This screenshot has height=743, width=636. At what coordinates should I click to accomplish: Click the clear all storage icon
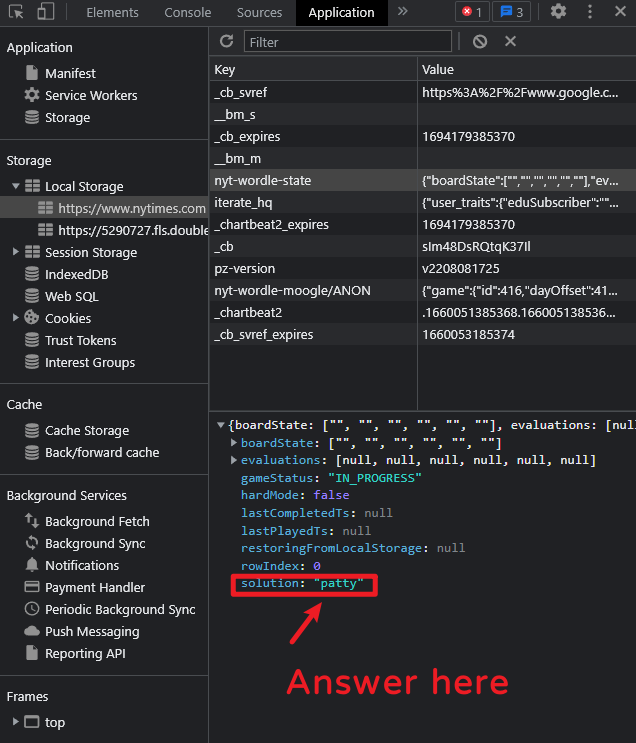(x=480, y=41)
